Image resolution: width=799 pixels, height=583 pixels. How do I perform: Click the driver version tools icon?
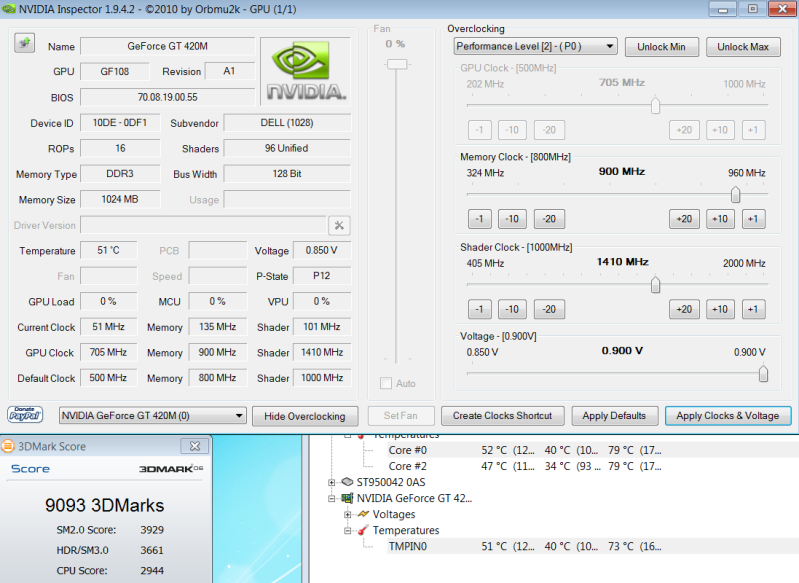tap(339, 225)
